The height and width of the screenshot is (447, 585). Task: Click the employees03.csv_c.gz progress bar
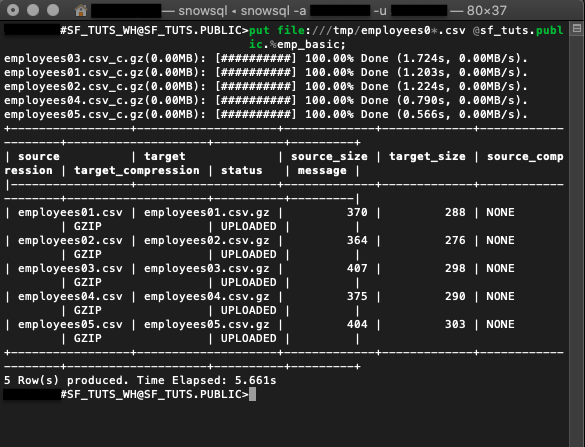(x=256, y=59)
